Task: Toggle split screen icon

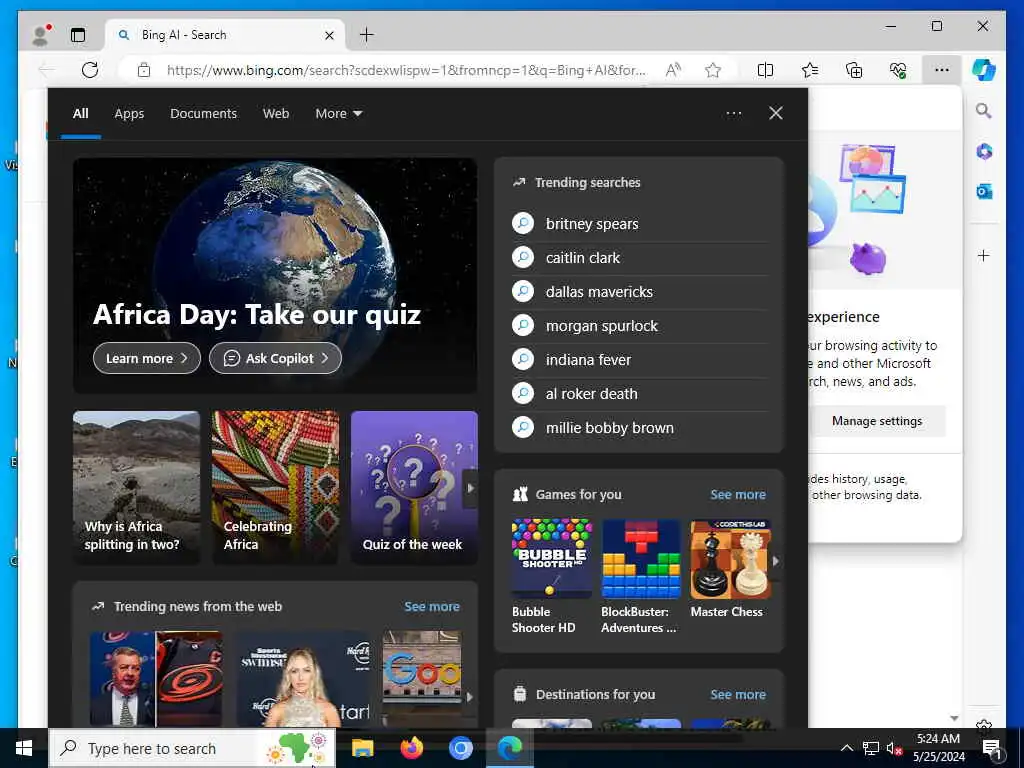Action: coord(765,70)
